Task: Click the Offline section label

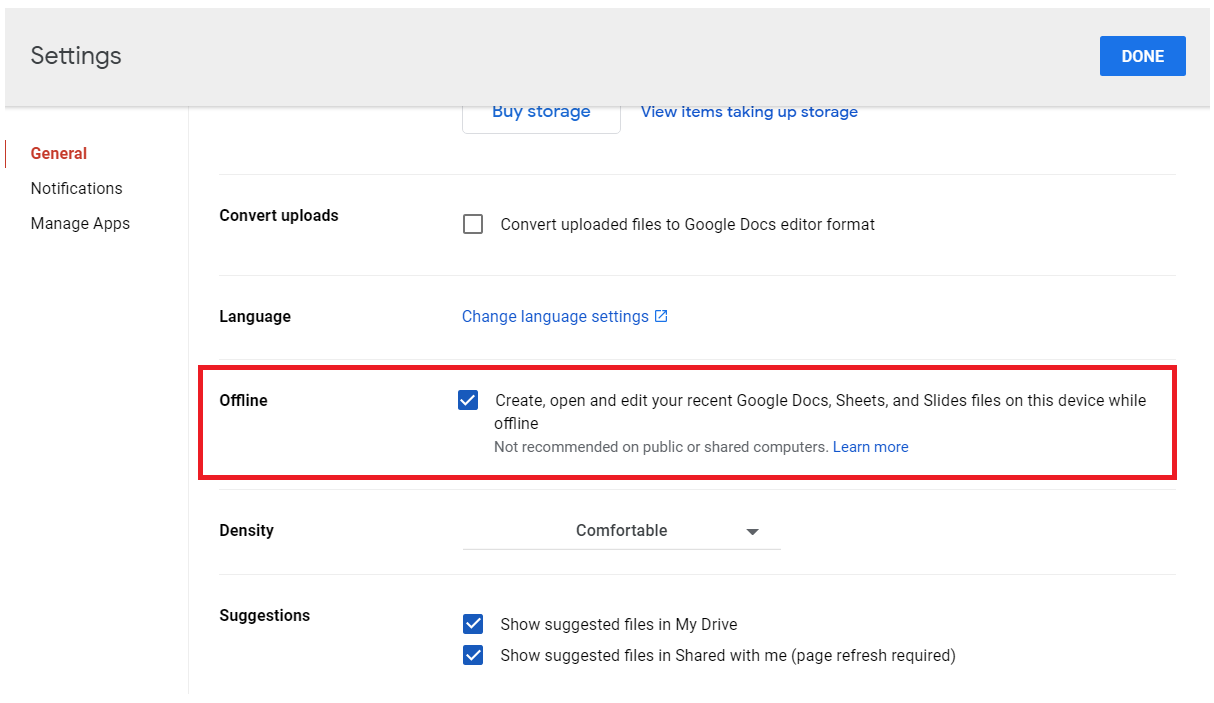Action: [243, 400]
